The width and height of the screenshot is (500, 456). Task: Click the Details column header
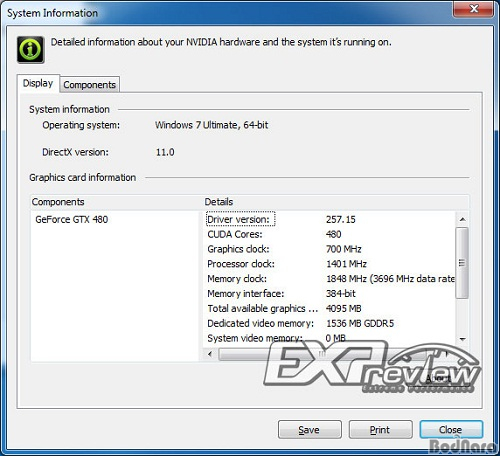336,202
